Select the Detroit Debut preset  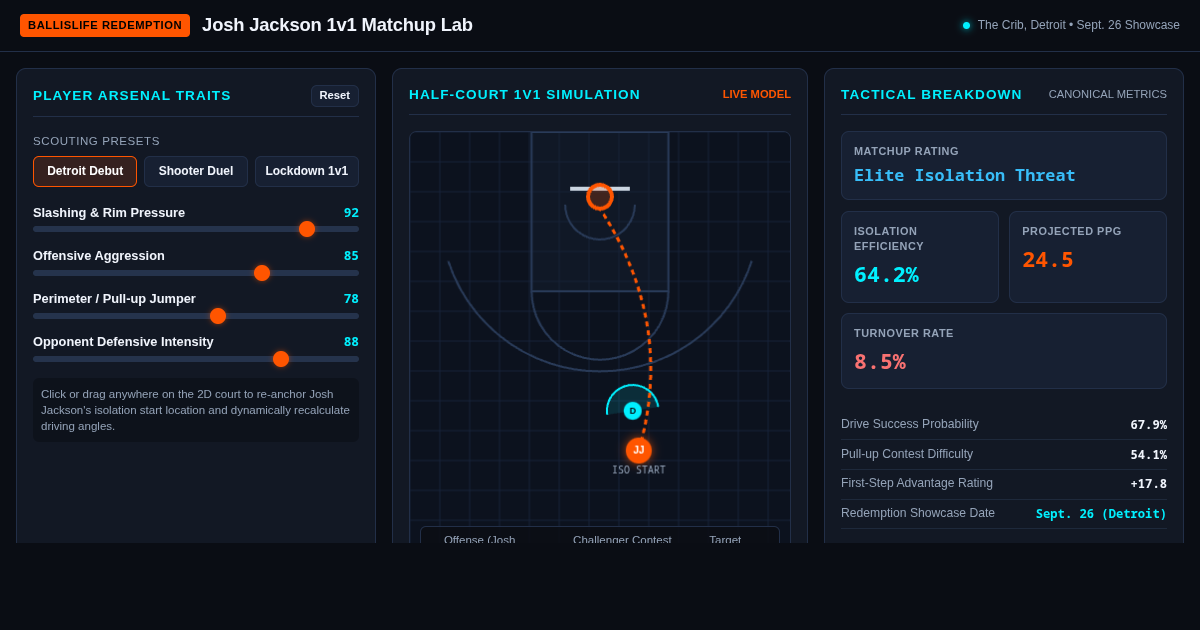click(85, 171)
